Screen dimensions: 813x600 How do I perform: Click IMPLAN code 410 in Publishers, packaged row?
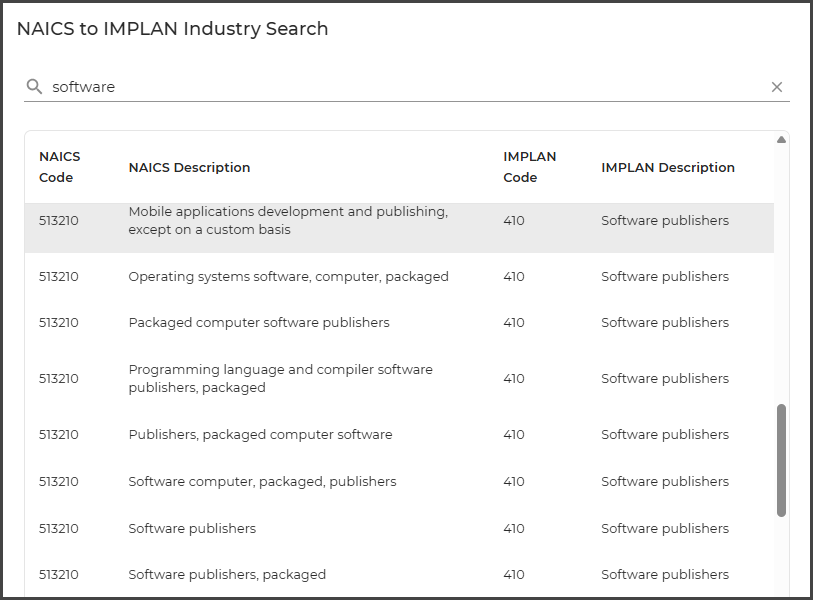tap(514, 435)
